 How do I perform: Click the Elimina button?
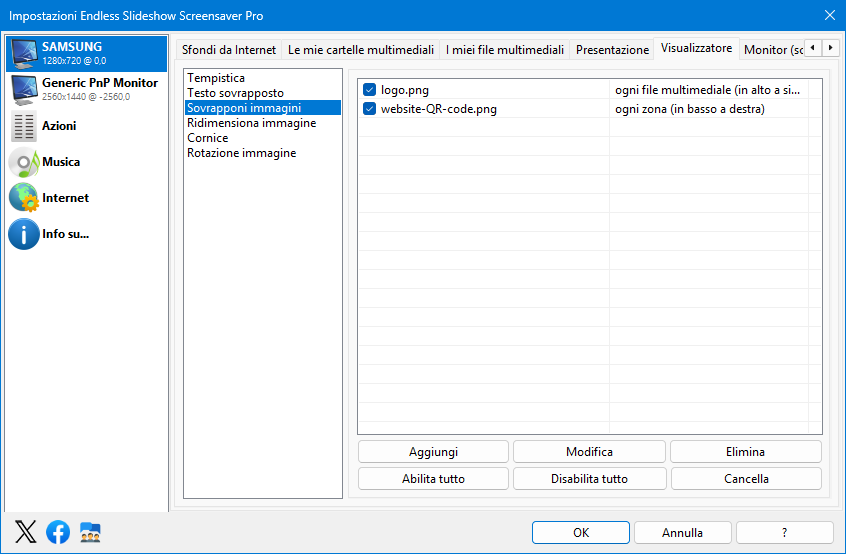[746, 452]
